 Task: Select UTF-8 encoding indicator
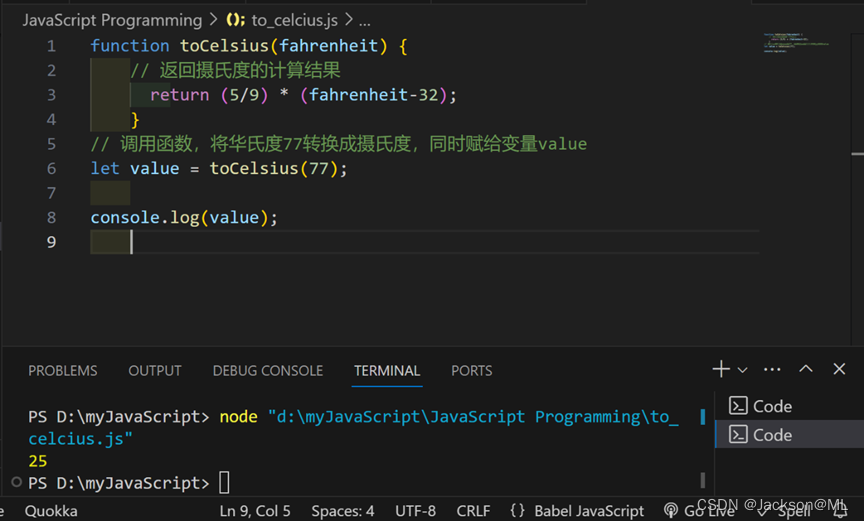click(415, 511)
